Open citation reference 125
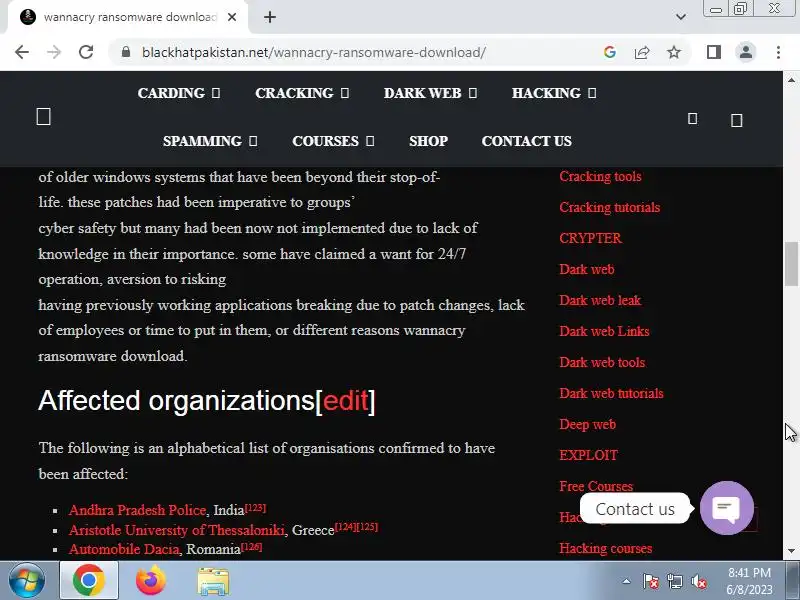The height and width of the screenshot is (600, 800). pos(367,527)
